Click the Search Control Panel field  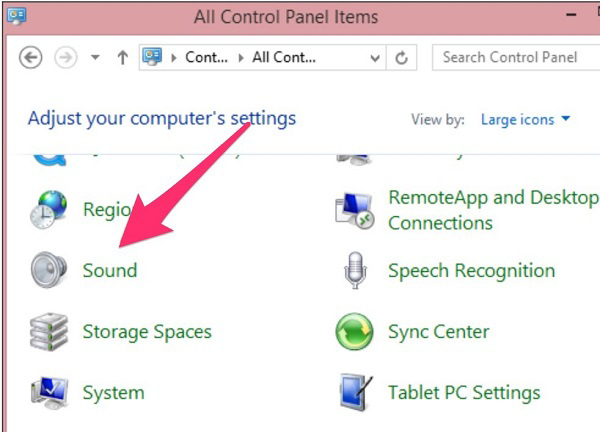[x=513, y=57]
